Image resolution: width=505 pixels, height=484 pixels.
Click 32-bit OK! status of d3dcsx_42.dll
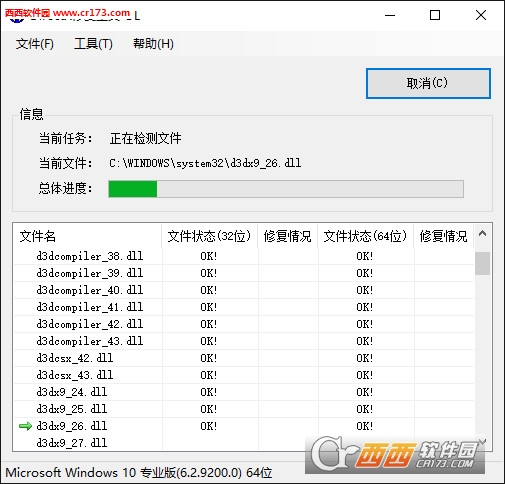pyautogui.click(x=209, y=358)
